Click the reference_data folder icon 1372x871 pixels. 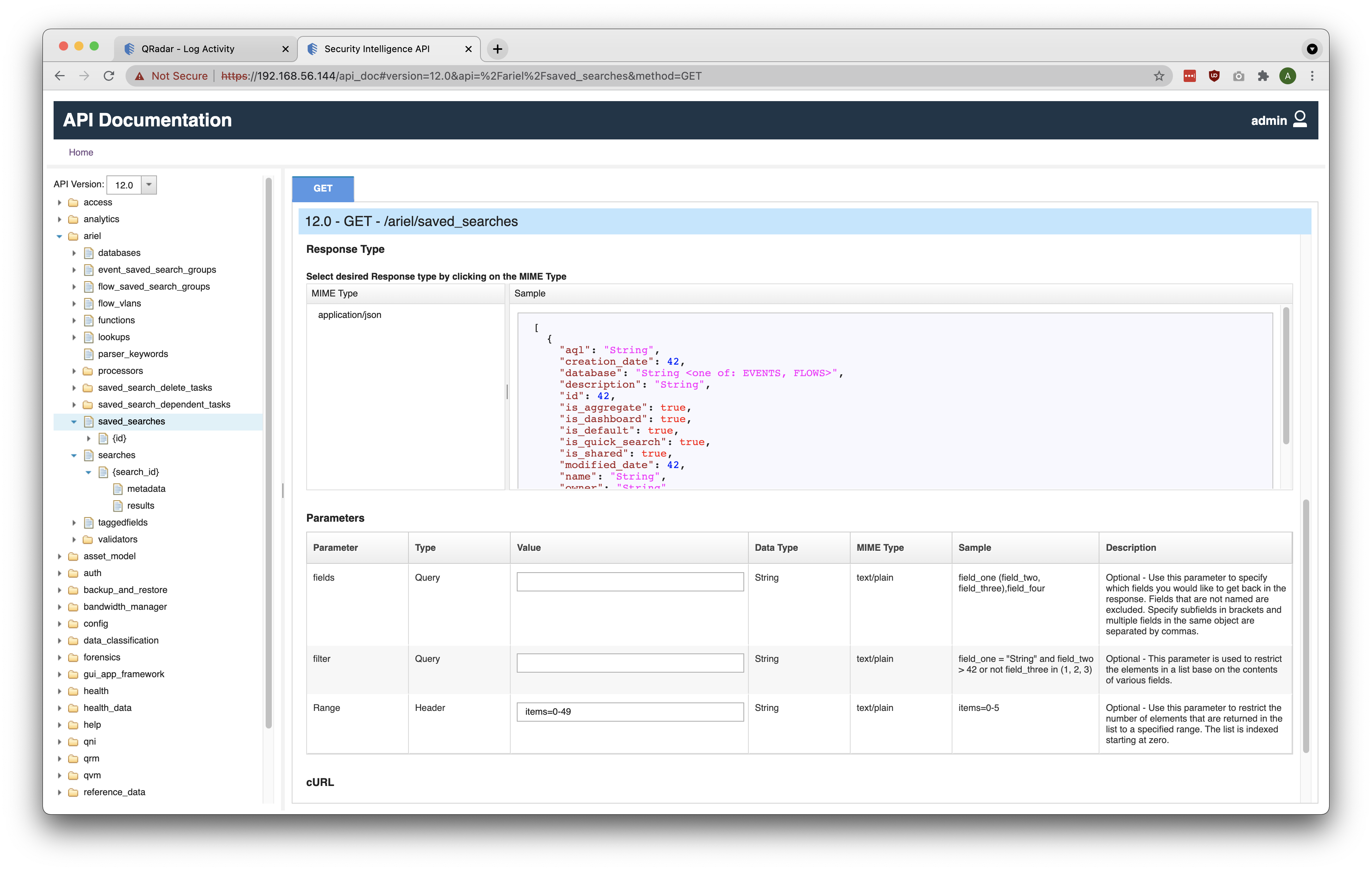tap(73, 792)
